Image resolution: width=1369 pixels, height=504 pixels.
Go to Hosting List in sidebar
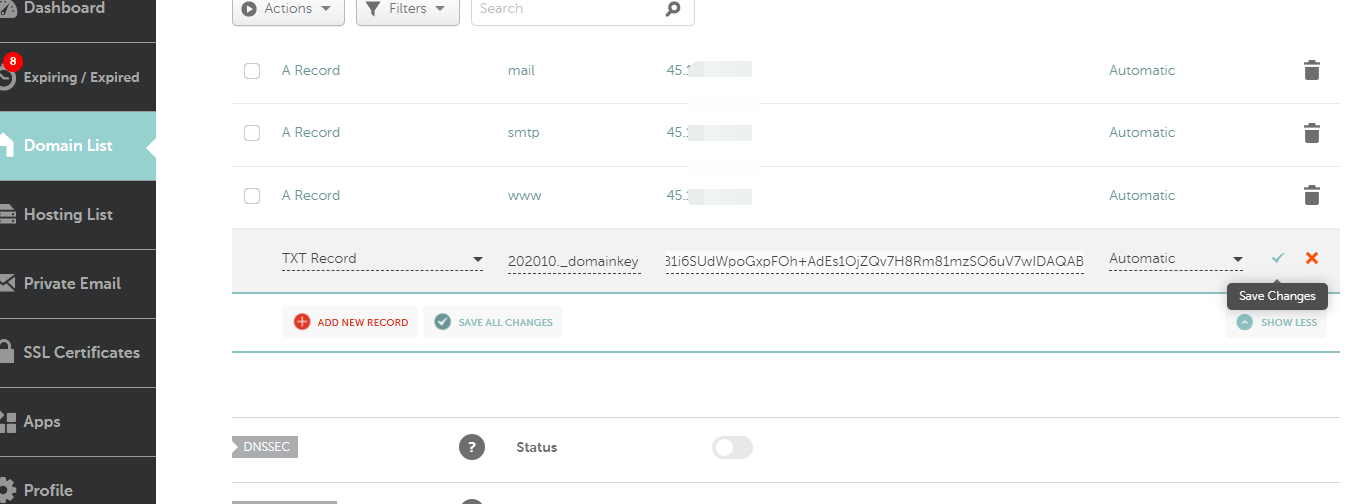(68, 214)
